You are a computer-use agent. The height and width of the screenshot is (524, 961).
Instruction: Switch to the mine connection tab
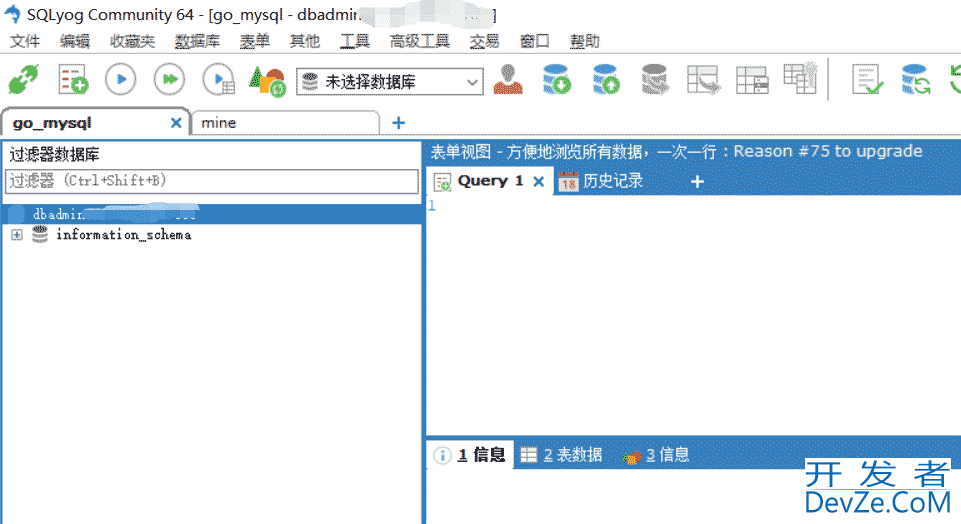[x=285, y=123]
